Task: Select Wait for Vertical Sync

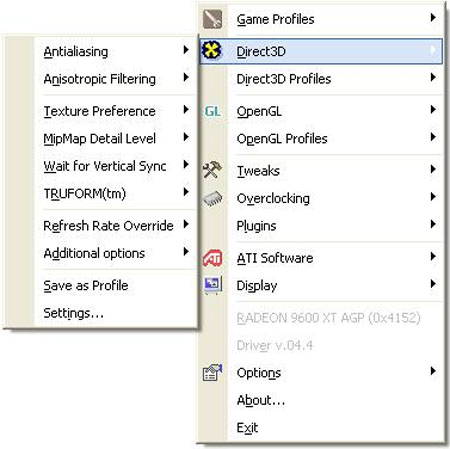Action: [115, 166]
